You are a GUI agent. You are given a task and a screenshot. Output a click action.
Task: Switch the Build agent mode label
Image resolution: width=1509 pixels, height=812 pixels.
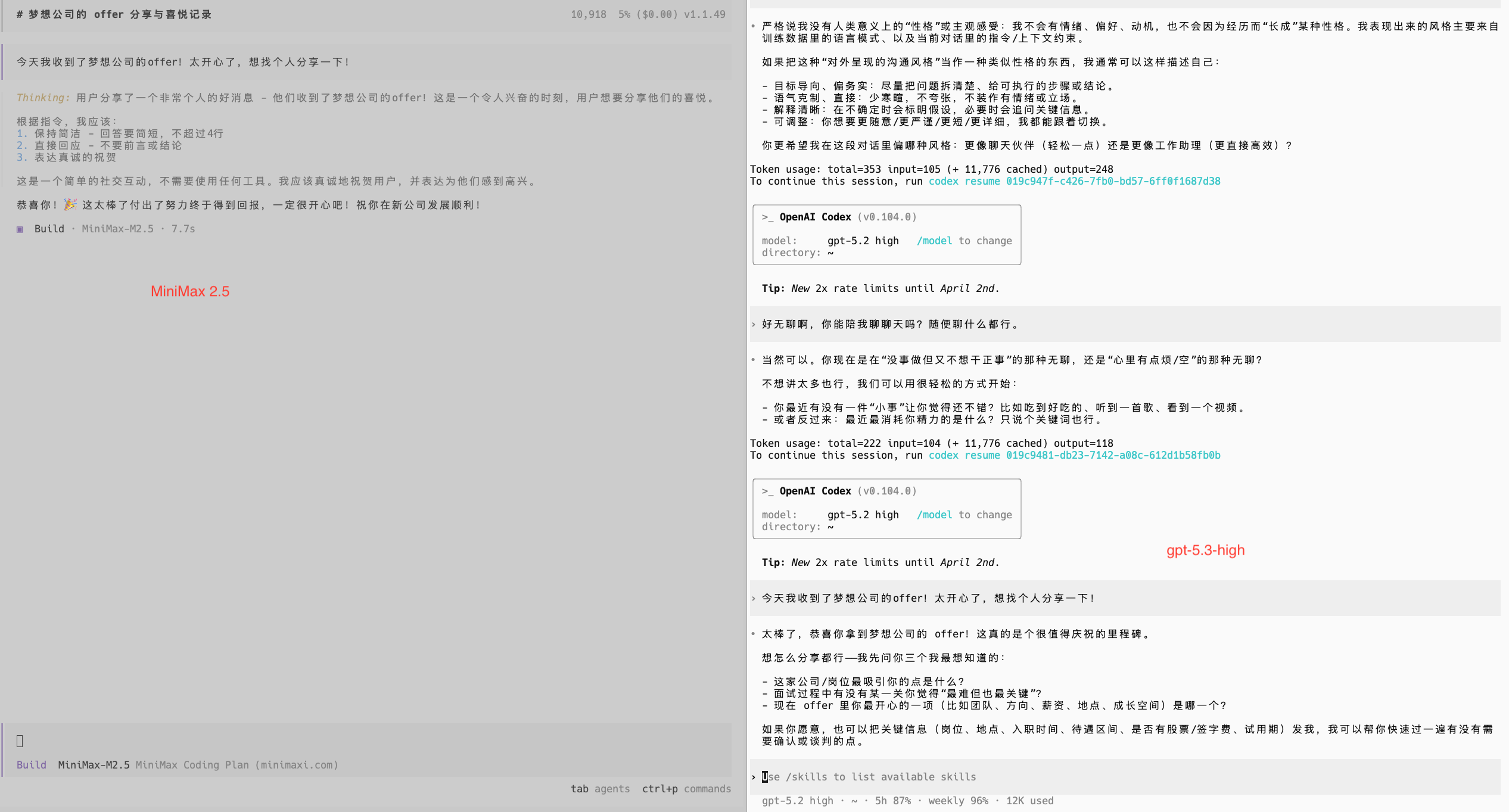pyautogui.click(x=31, y=765)
